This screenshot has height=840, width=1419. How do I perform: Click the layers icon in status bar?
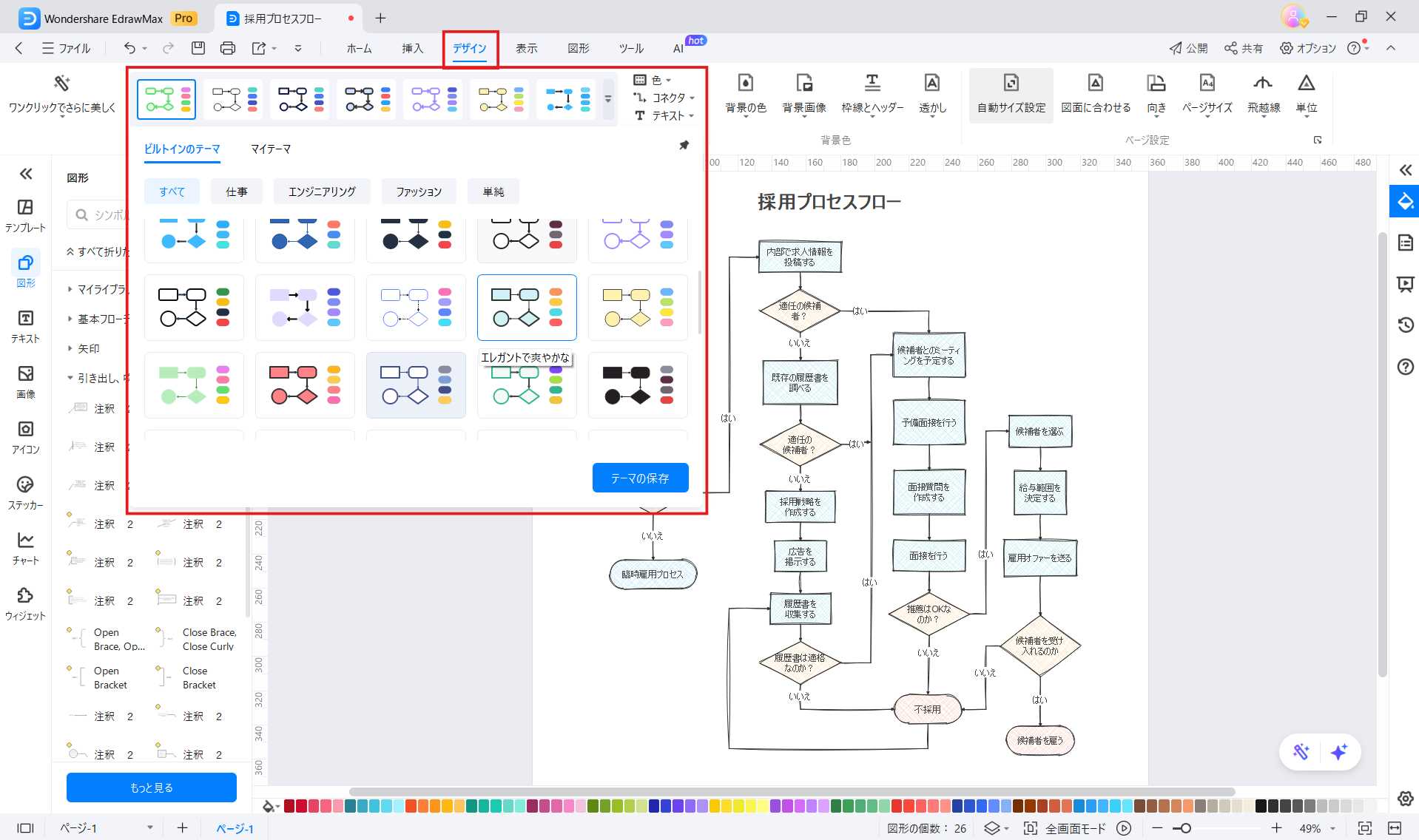(x=991, y=828)
